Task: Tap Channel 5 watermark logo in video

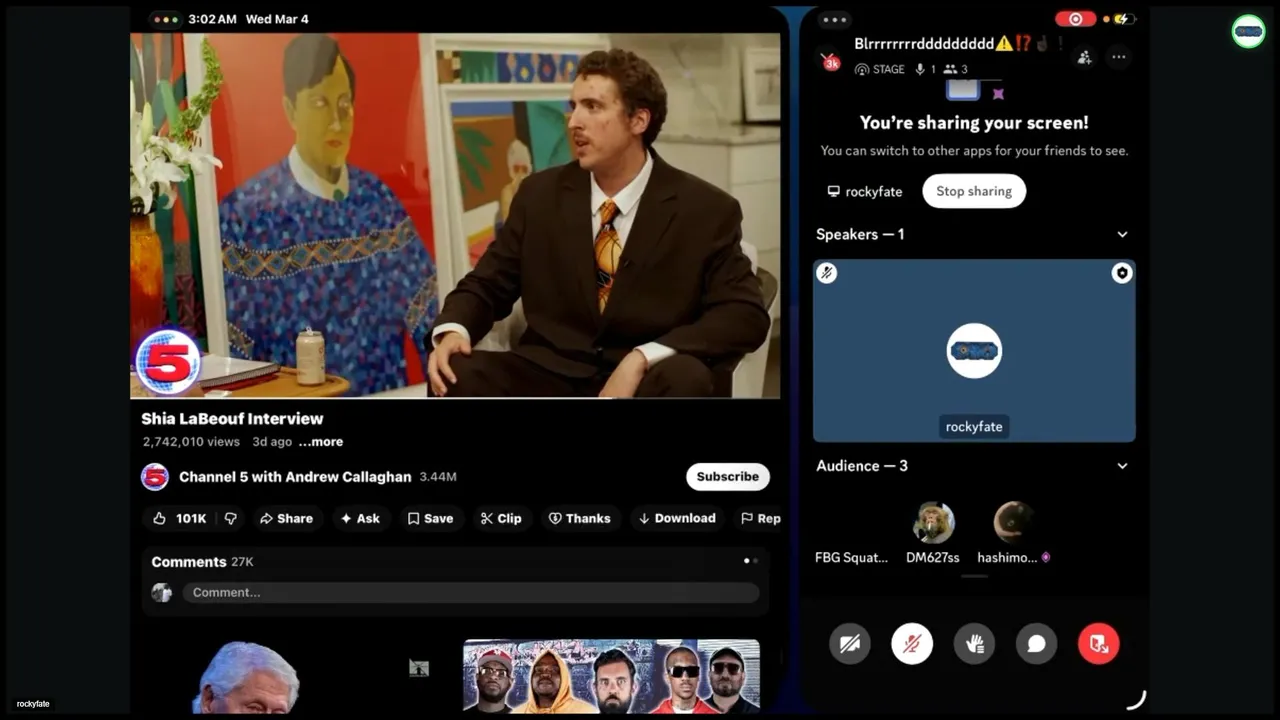Action: tap(168, 361)
